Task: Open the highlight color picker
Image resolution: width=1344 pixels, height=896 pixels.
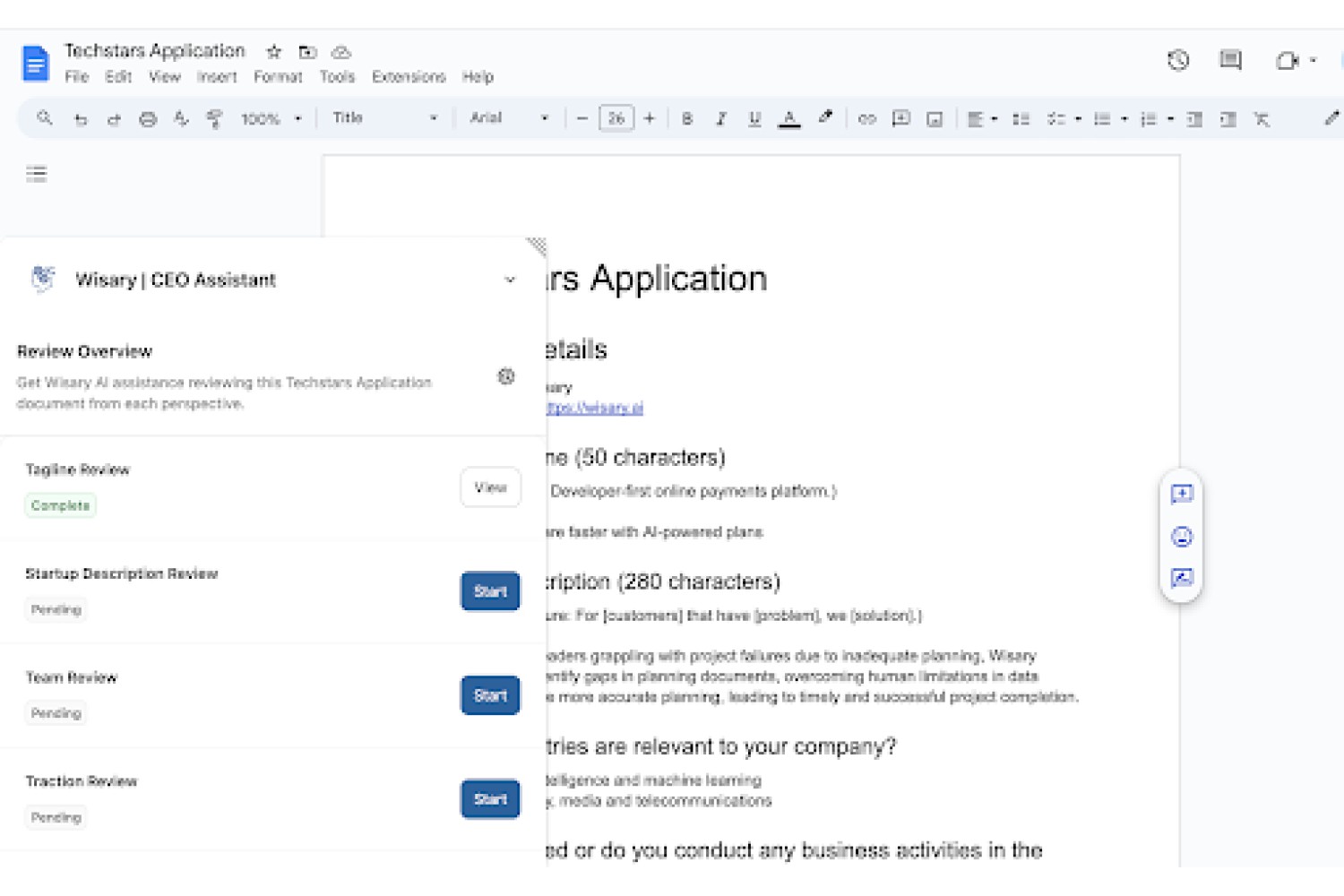Action: (x=825, y=117)
